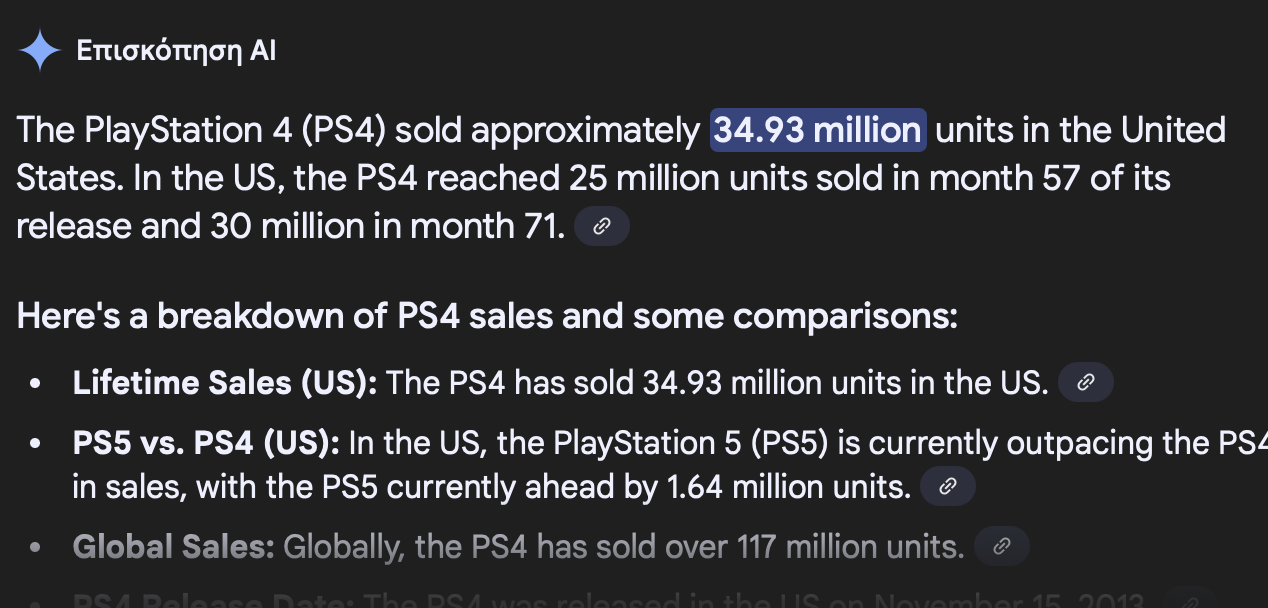This screenshot has width=1268, height=608.
Task: Open source link after "117 million units"
Action: pyautogui.click(x=1002, y=546)
